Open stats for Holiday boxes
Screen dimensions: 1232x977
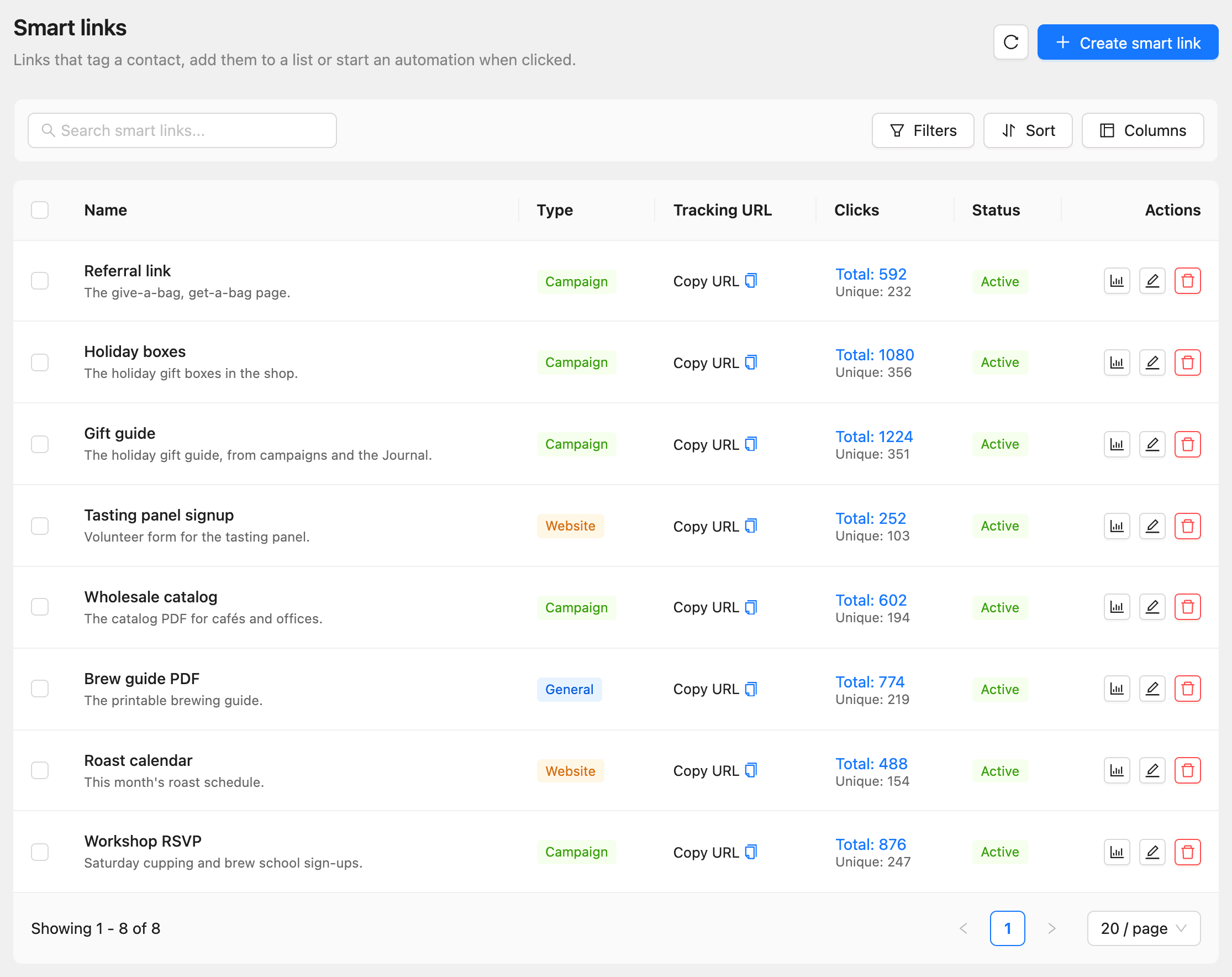pos(1117,363)
